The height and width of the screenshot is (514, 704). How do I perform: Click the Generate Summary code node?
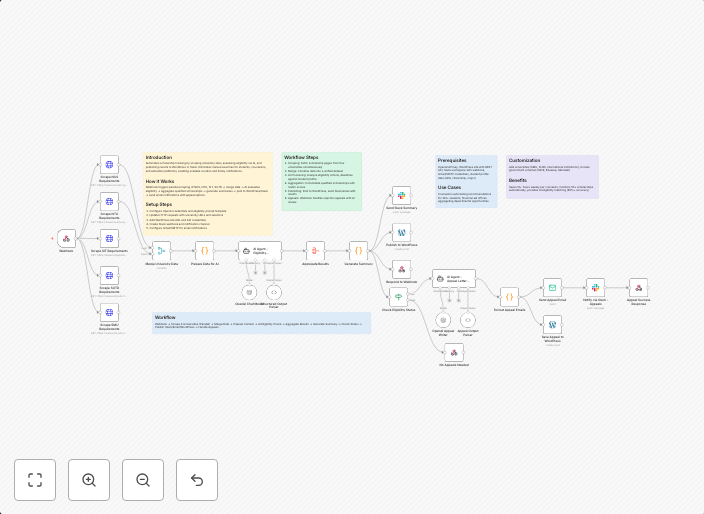click(358, 251)
